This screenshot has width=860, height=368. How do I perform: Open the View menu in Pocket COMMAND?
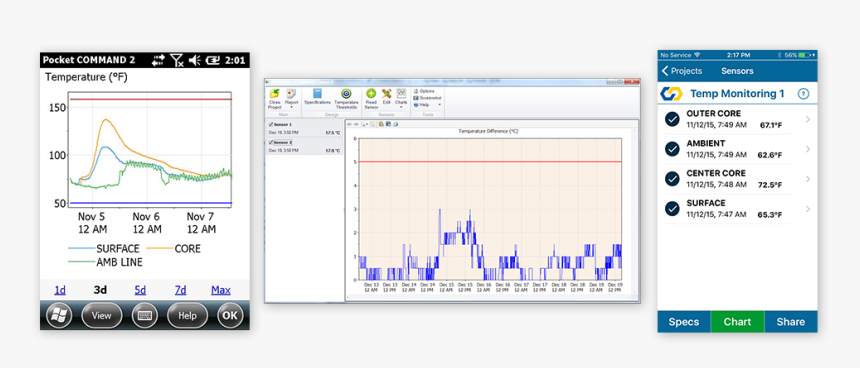click(x=101, y=316)
